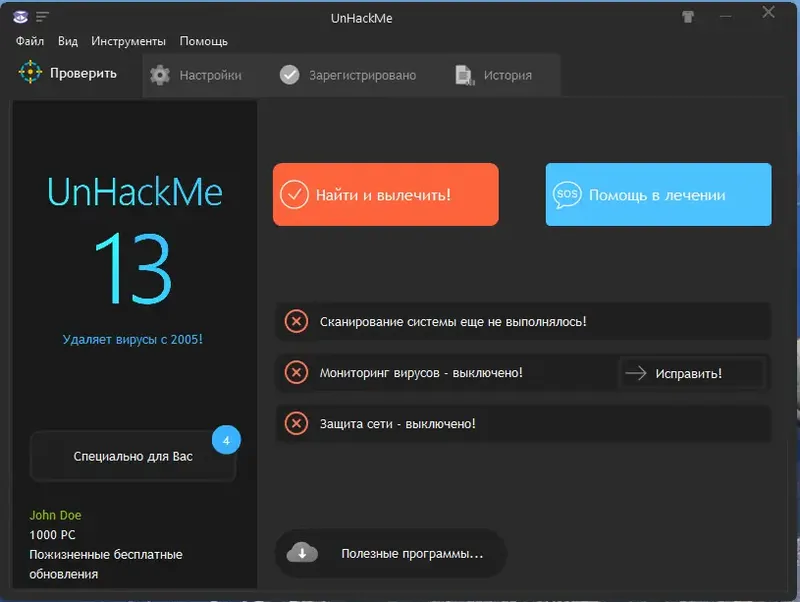This screenshot has width=800, height=602.
Task: Select Защита сети - выключено! text
Action: point(397,424)
